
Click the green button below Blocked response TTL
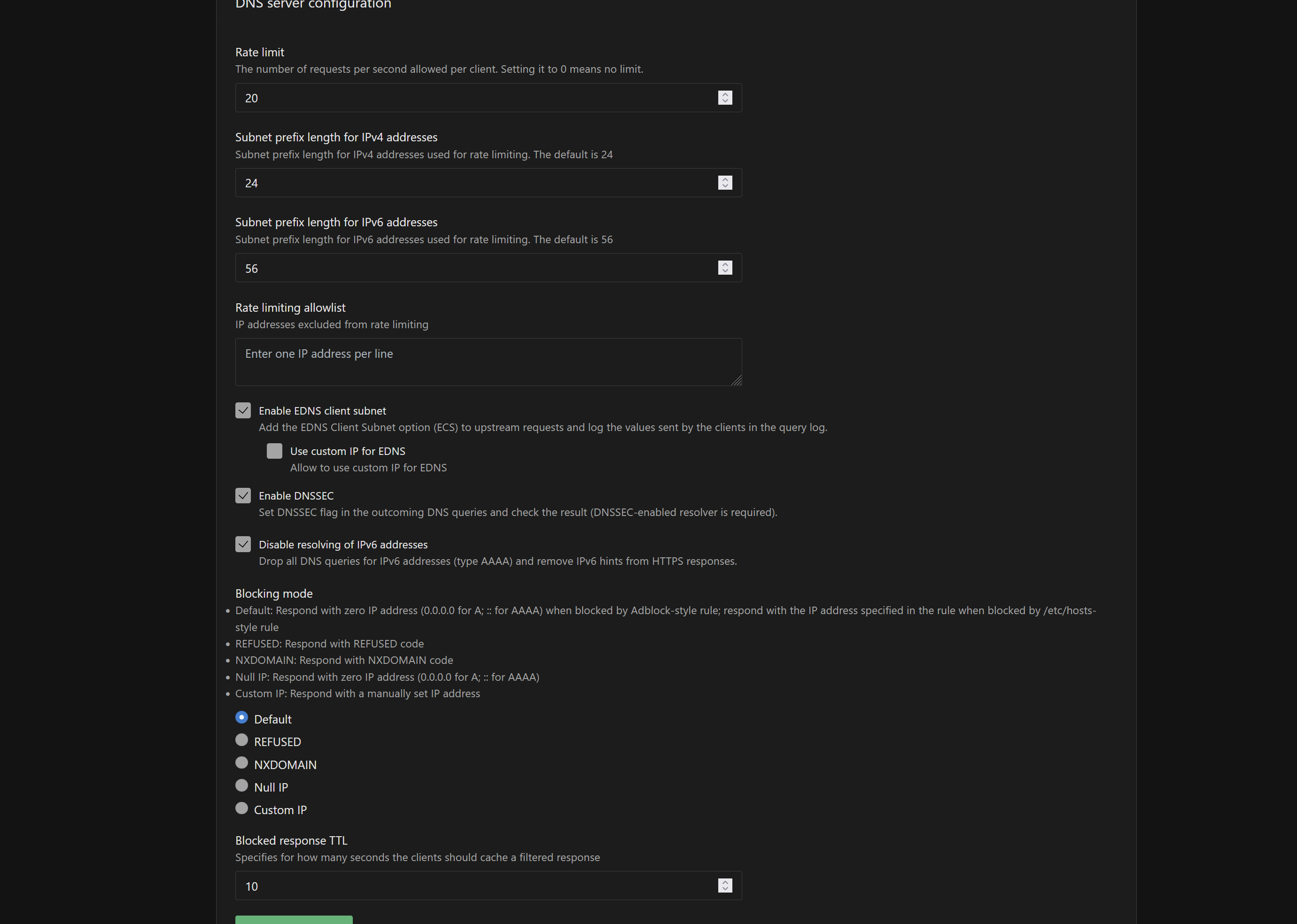pos(294,919)
